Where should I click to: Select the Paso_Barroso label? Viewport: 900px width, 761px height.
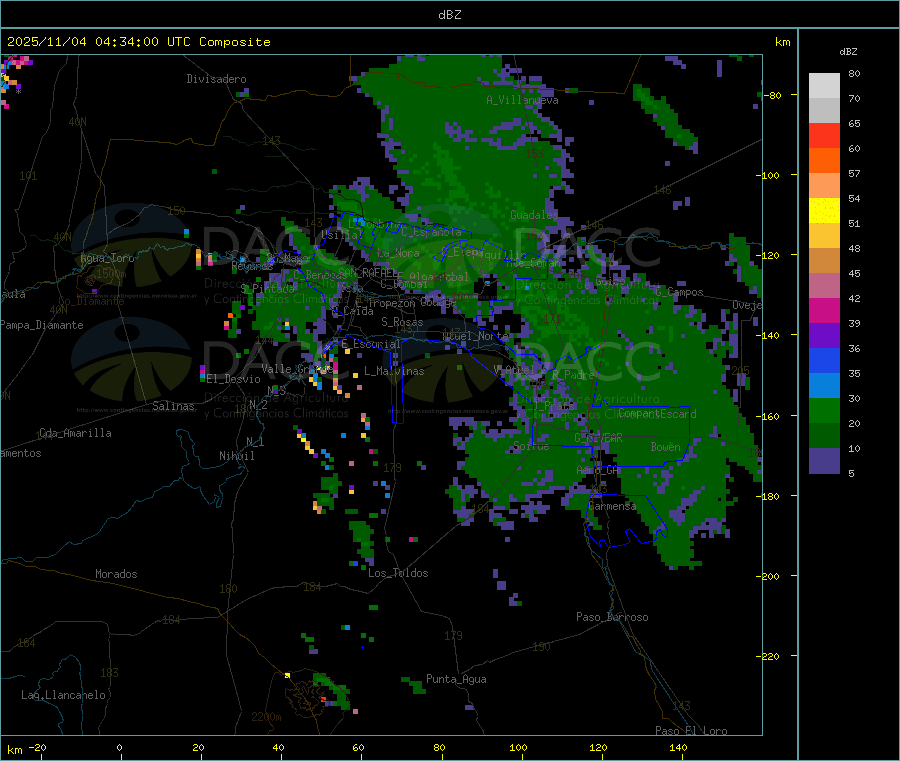pos(612,618)
